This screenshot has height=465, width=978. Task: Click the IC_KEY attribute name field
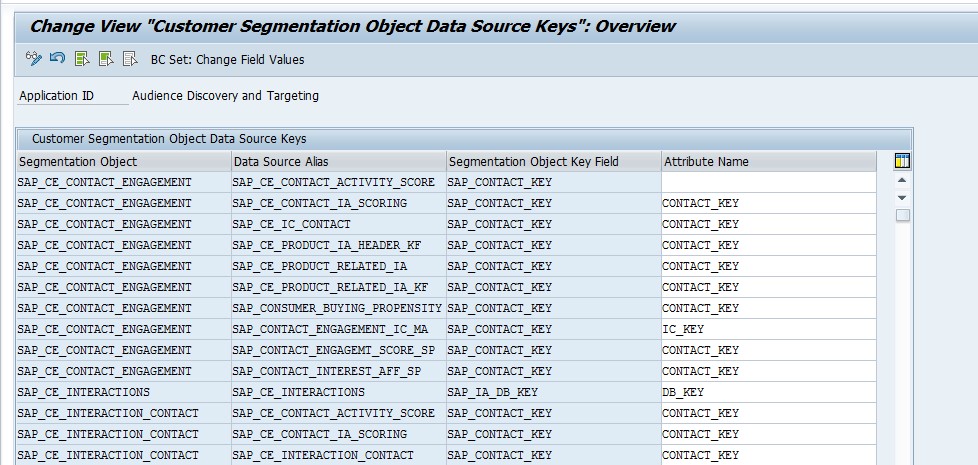click(768, 329)
